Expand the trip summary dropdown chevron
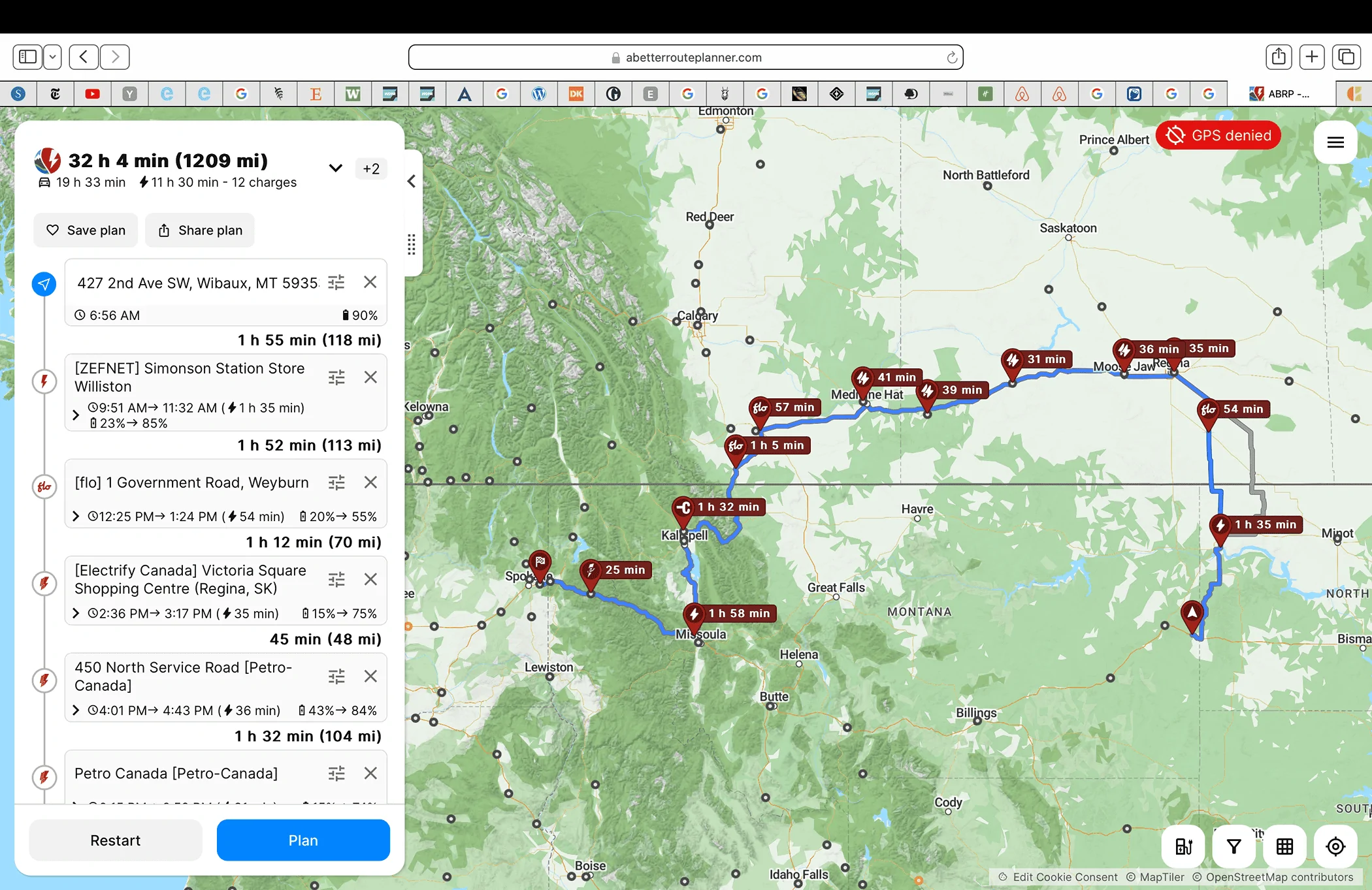The height and width of the screenshot is (890, 1372). [x=335, y=168]
